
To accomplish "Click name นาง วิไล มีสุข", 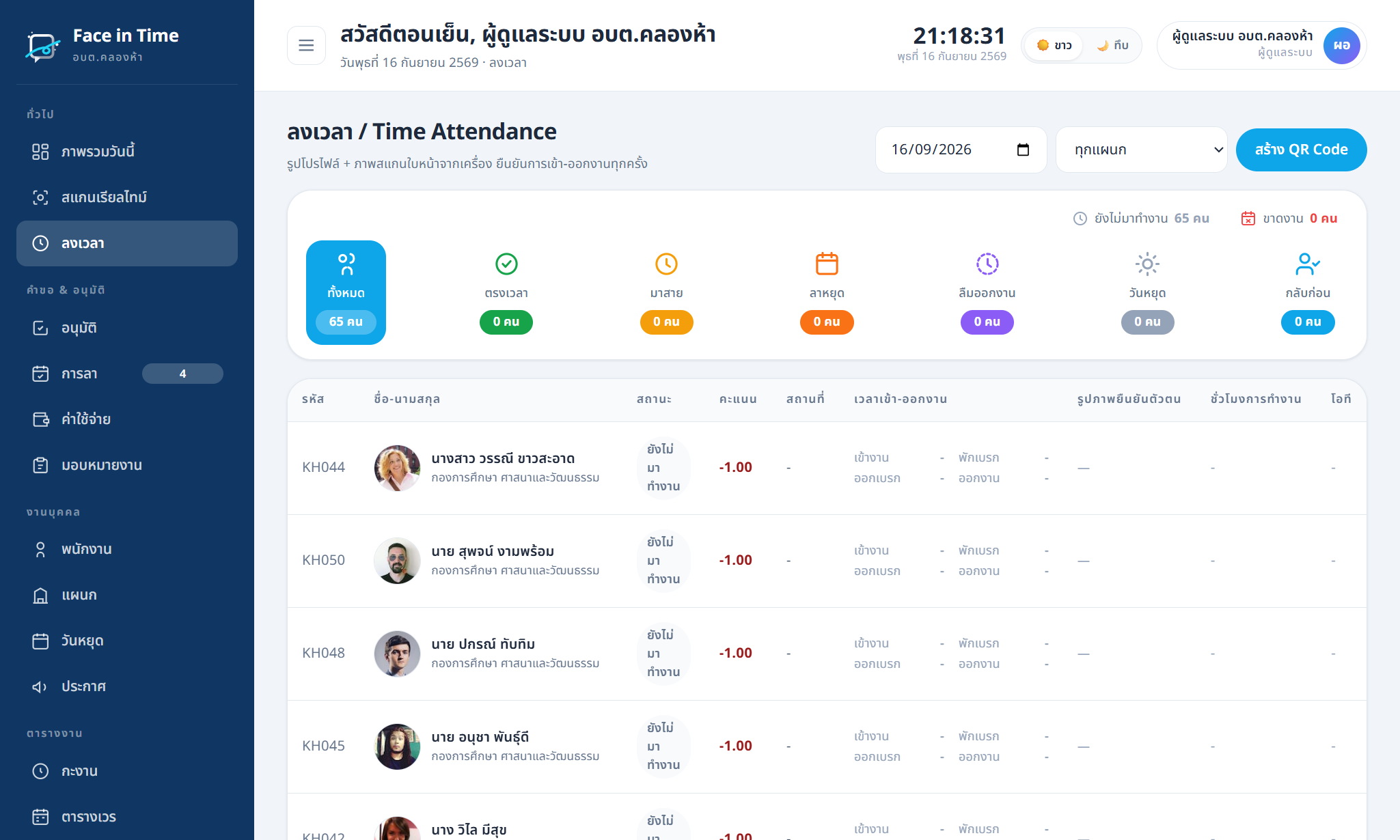I will [469, 829].
